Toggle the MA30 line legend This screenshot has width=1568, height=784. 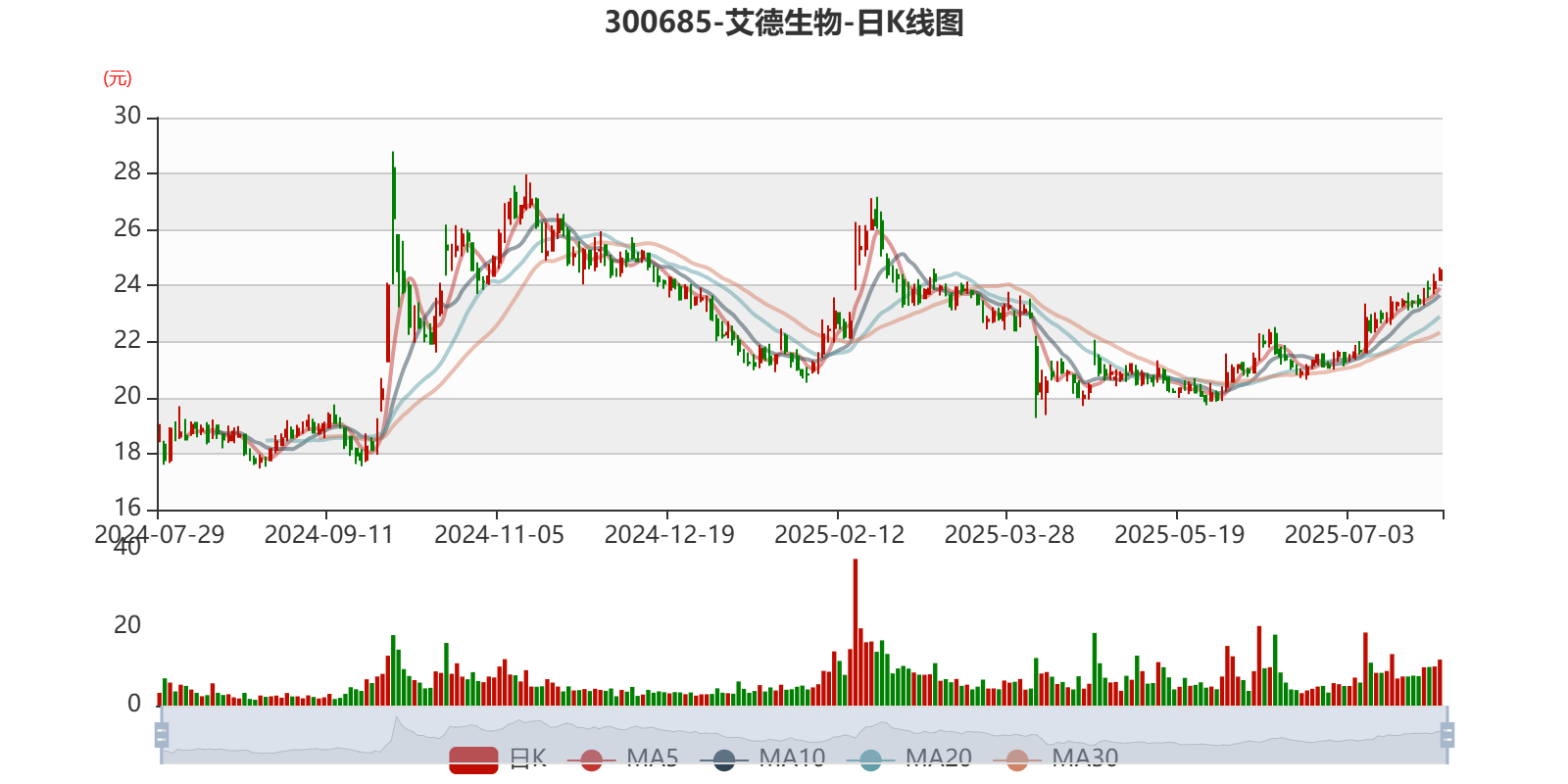[1055, 759]
